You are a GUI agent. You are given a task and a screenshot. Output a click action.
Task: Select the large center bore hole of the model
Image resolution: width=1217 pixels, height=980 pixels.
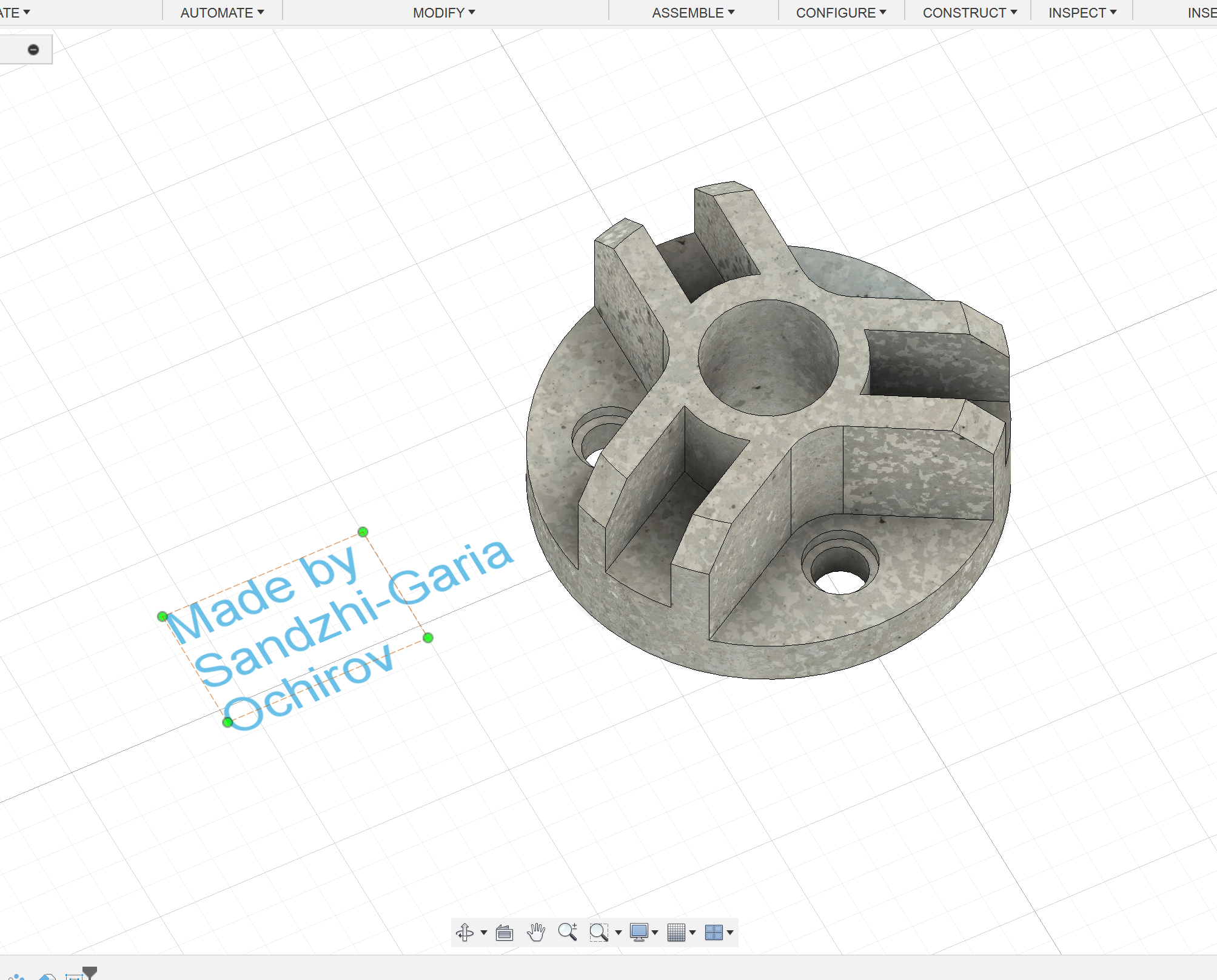tap(768, 358)
